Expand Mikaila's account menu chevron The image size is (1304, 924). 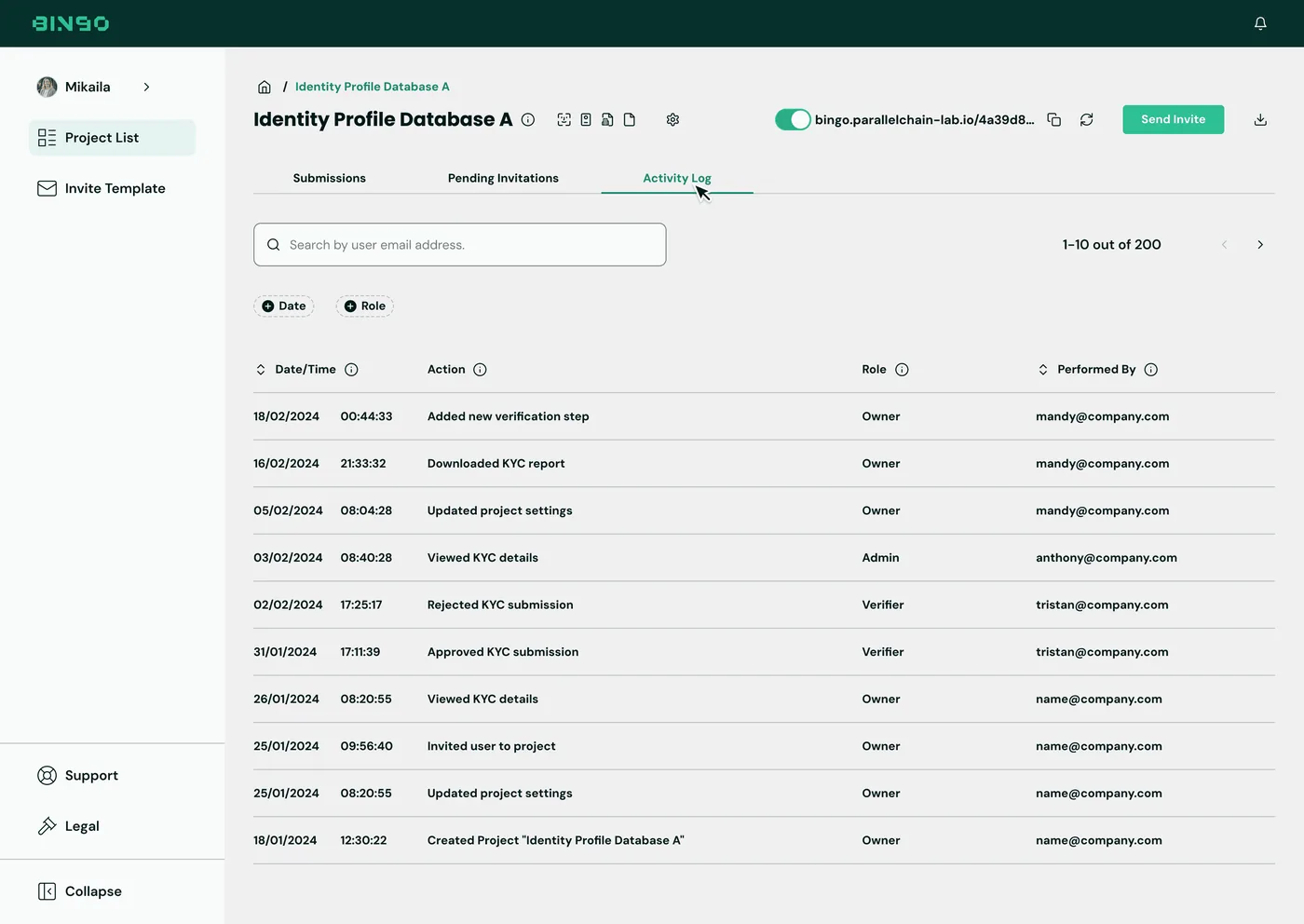point(146,87)
